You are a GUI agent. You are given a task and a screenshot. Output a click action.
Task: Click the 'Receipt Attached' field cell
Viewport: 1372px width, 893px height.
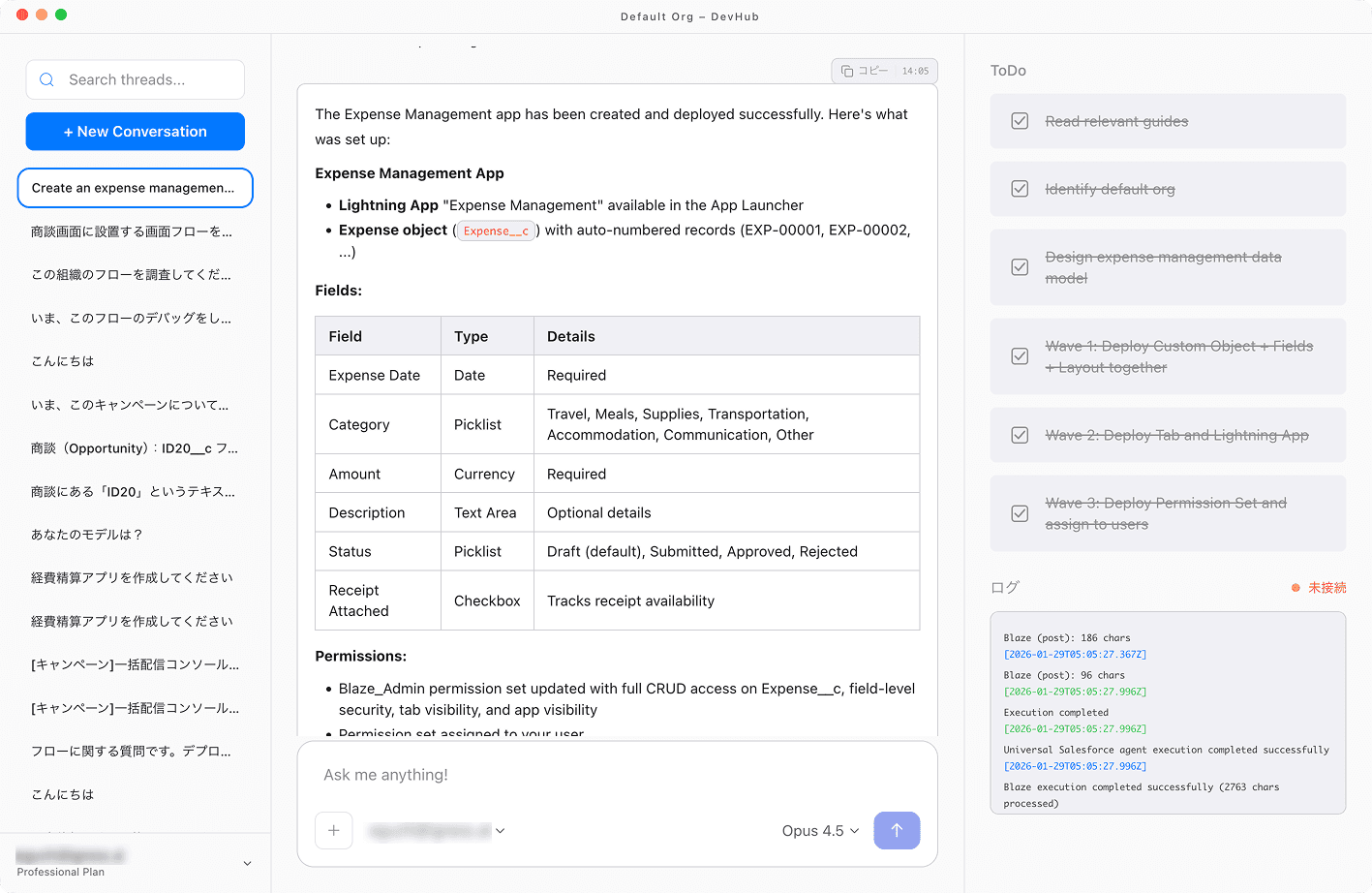[x=379, y=600]
